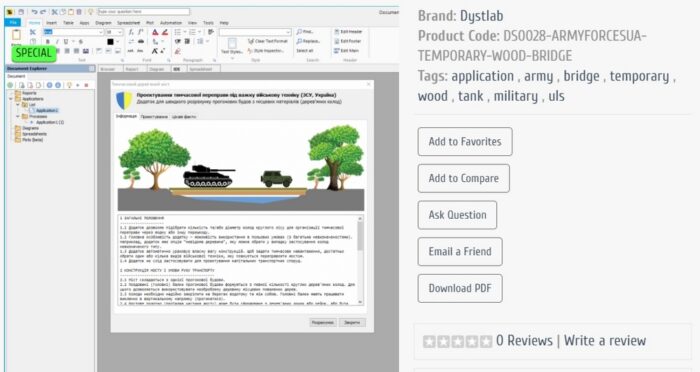
Task: Click the Add to Favorites button
Action: pos(465,142)
